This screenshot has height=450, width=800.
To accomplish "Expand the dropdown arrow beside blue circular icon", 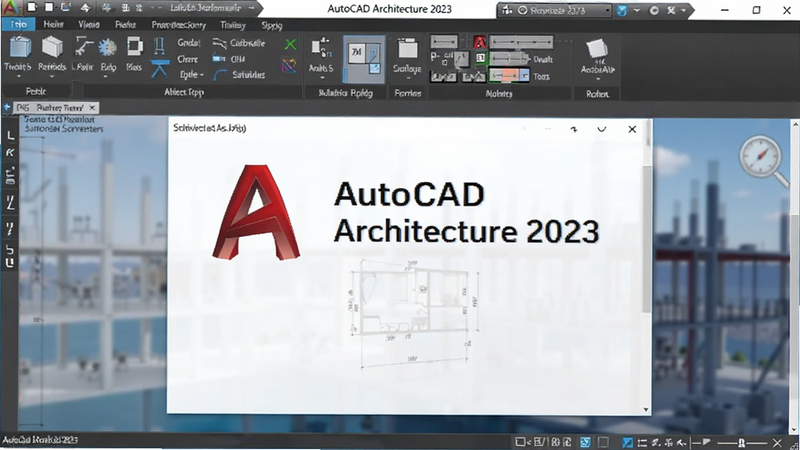I will (636, 10).
